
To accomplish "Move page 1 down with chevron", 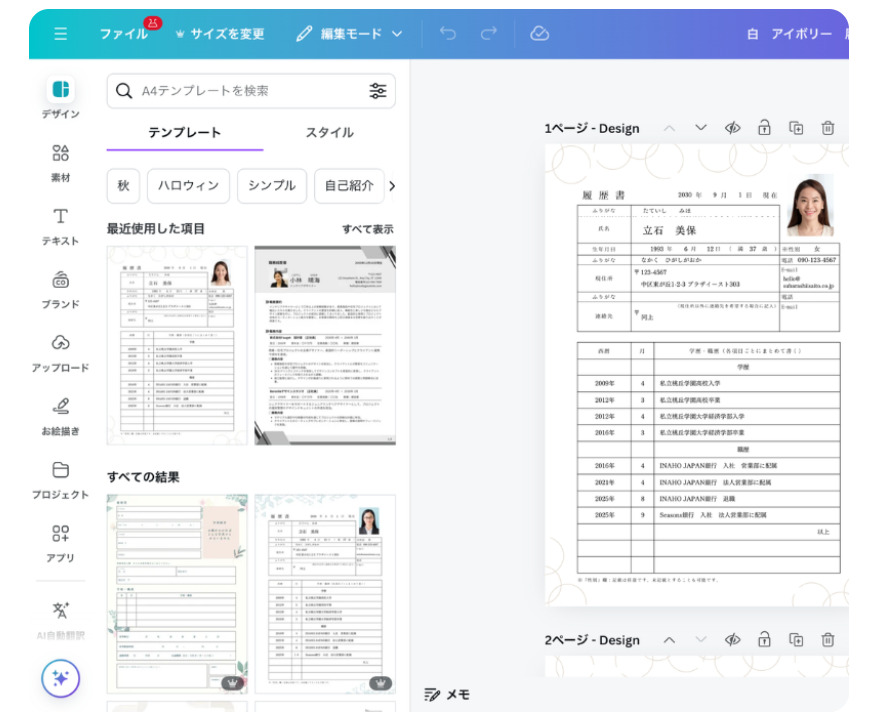I will pos(700,128).
